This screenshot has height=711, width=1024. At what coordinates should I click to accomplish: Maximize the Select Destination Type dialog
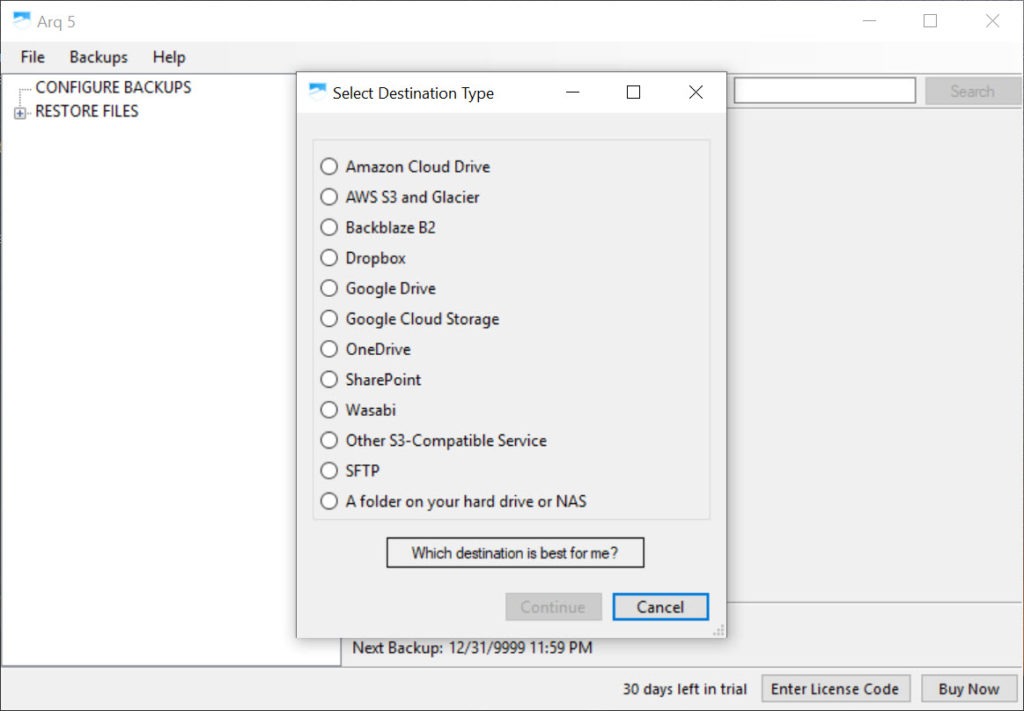coord(633,93)
